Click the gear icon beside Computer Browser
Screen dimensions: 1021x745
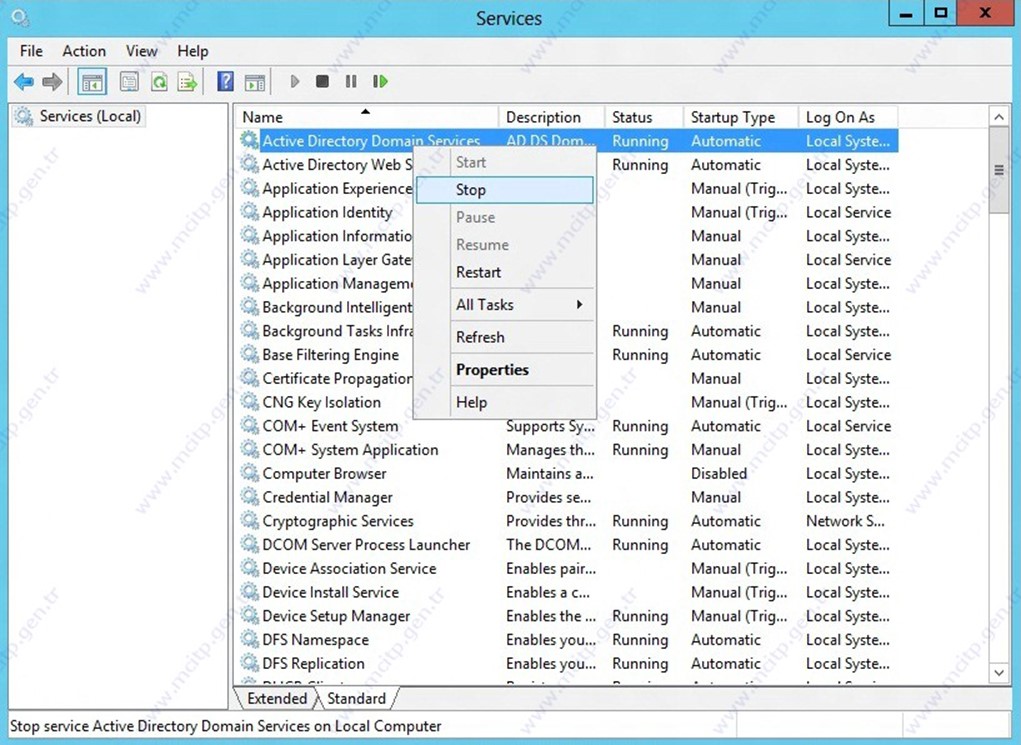click(x=249, y=473)
